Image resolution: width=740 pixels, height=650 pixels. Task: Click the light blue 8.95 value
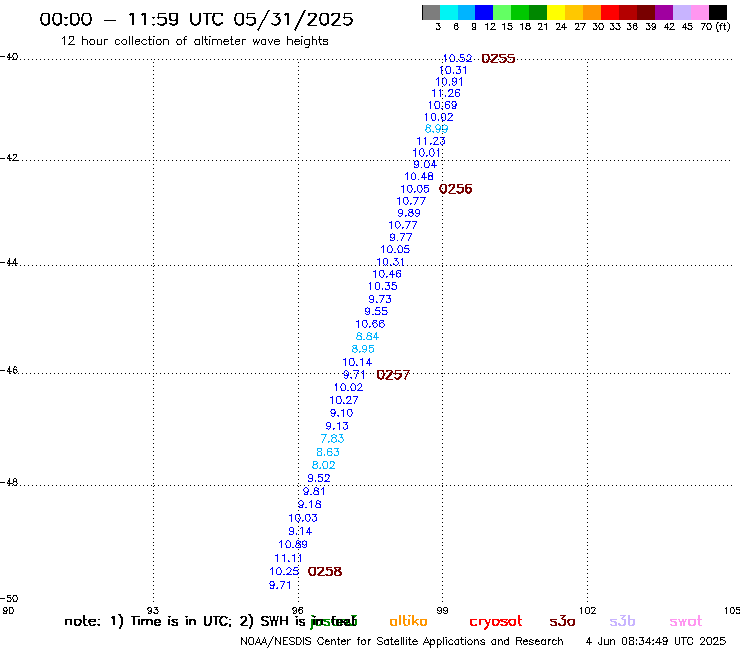[363, 349]
